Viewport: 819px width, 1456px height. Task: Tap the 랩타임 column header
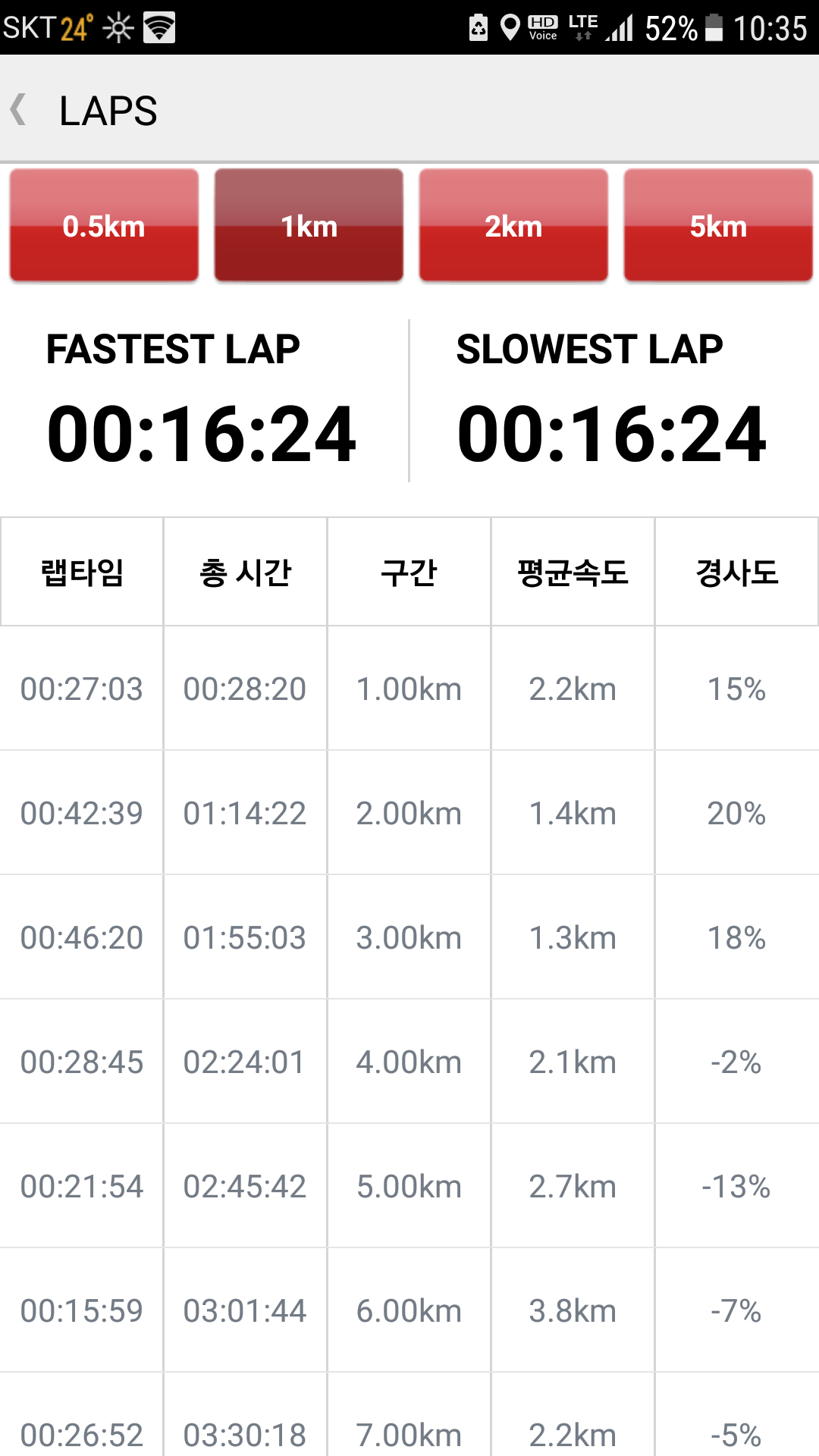click(x=82, y=572)
